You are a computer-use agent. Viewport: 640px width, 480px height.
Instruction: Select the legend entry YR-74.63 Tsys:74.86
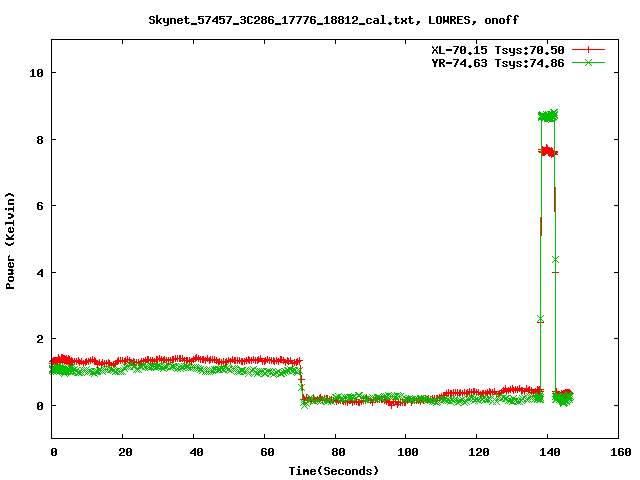(498, 63)
